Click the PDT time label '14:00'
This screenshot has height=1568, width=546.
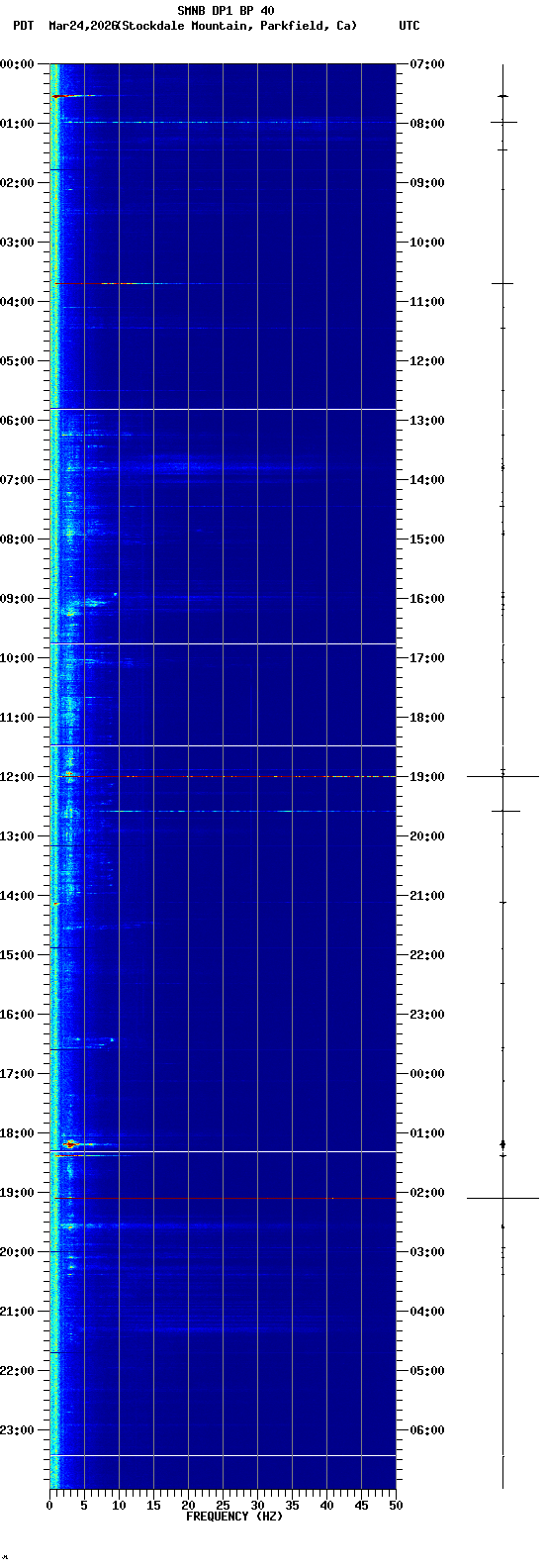pos(17,896)
